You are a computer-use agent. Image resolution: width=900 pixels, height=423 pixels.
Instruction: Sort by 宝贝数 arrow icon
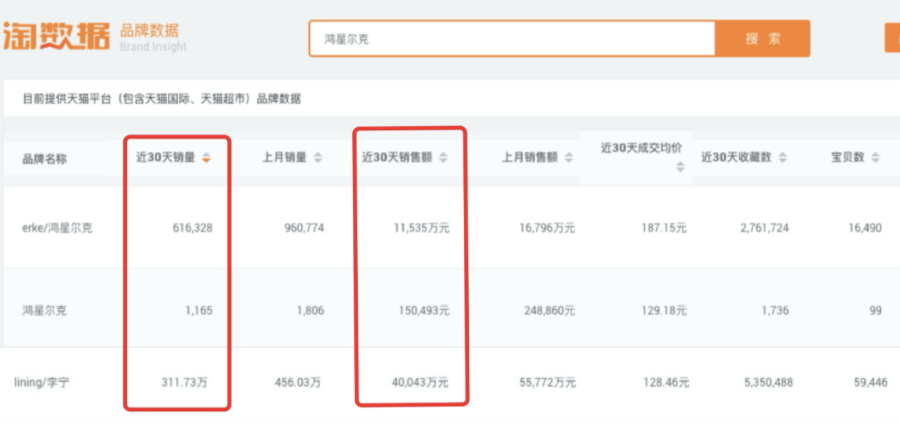coord(875,158)
